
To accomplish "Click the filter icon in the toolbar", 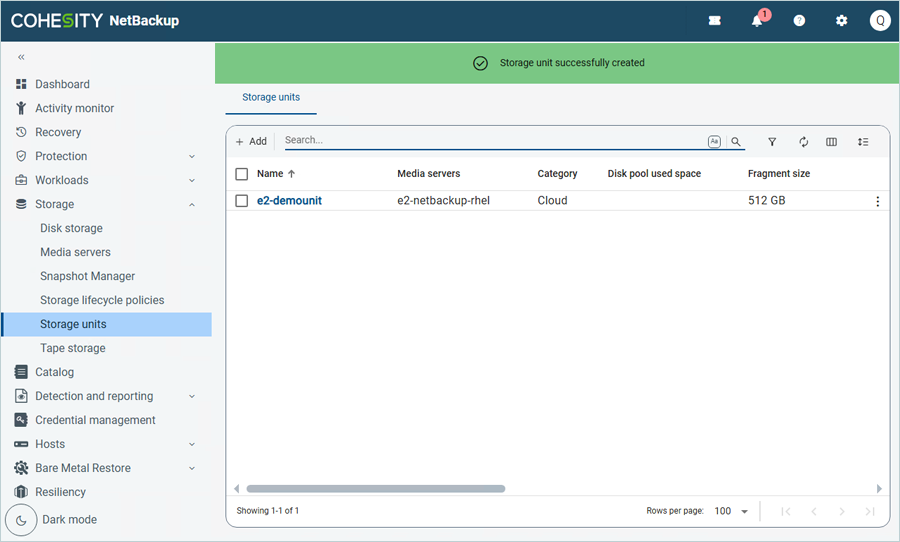I will click(772, 142).
